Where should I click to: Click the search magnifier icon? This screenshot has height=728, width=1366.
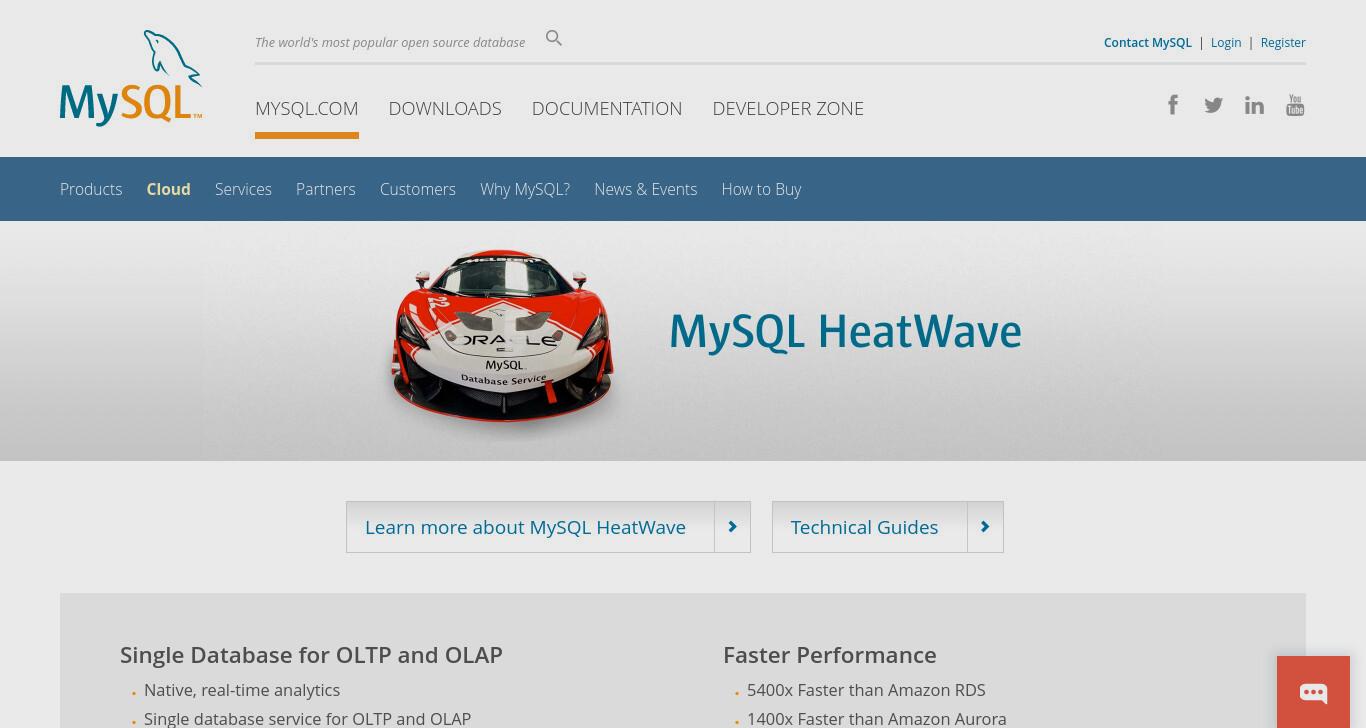(x=554, y=39)
